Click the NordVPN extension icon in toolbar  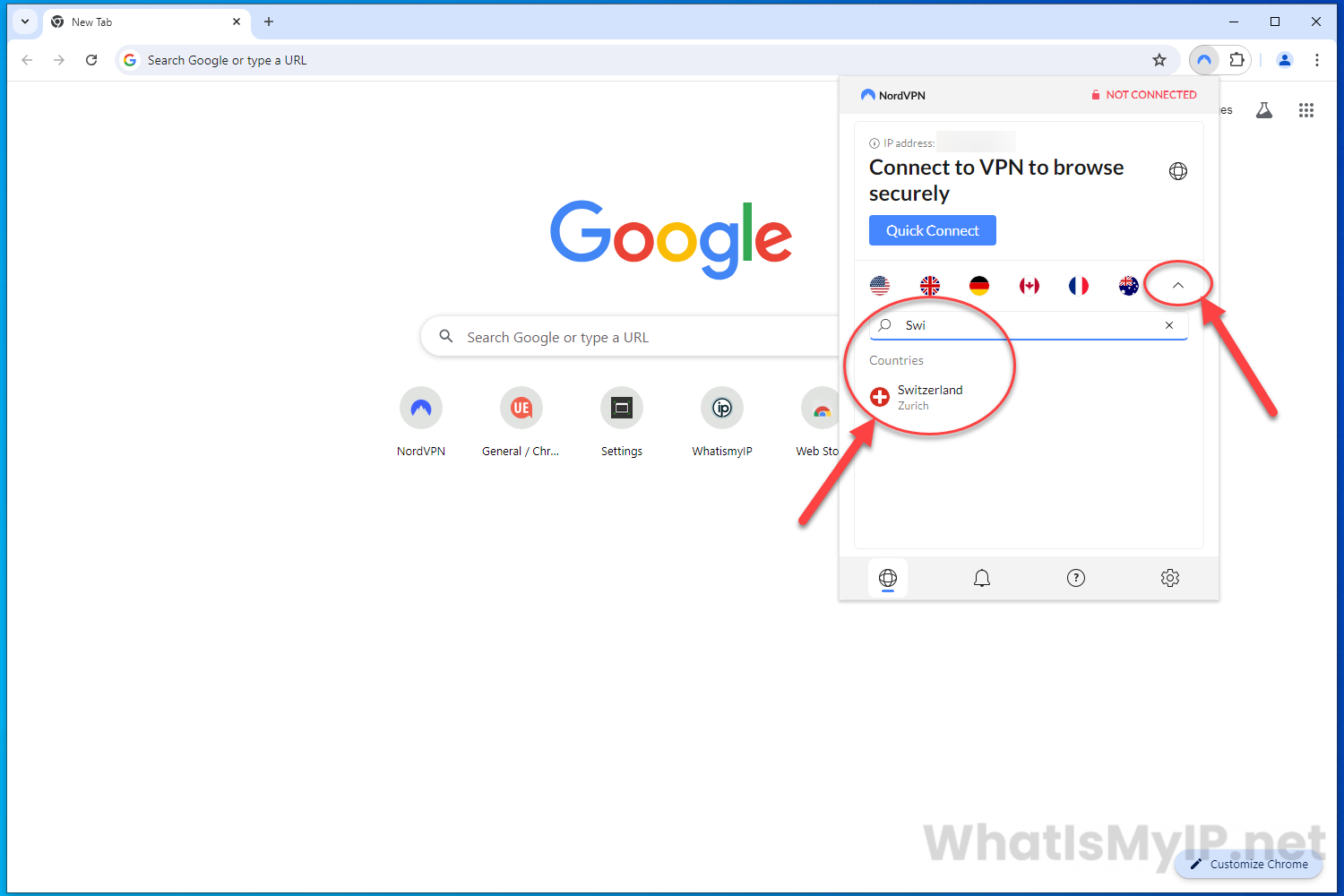pyautogui.click(x=1204, y=60)
